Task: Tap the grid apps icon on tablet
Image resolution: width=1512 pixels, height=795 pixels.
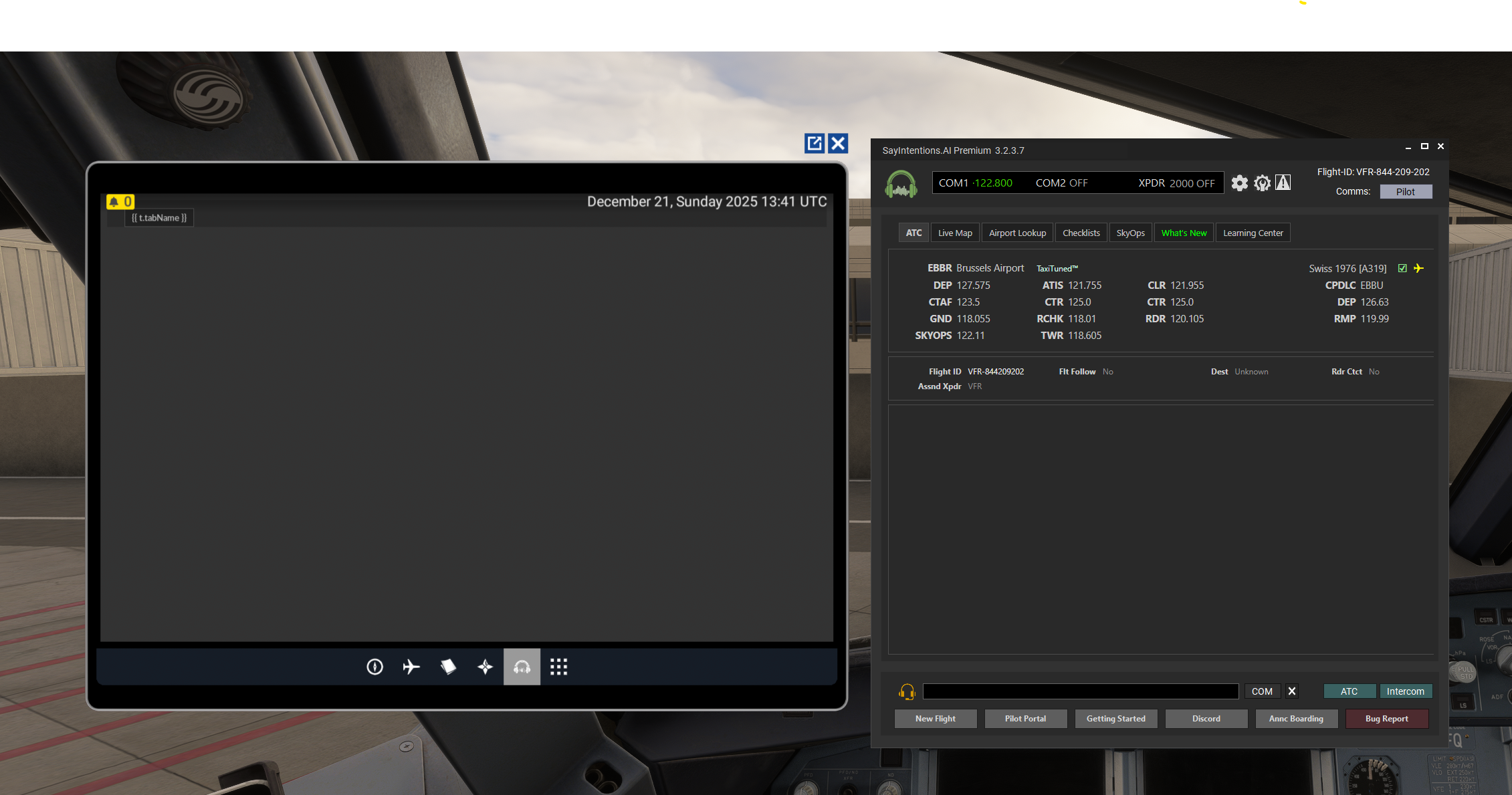Action: pos(558,667)
